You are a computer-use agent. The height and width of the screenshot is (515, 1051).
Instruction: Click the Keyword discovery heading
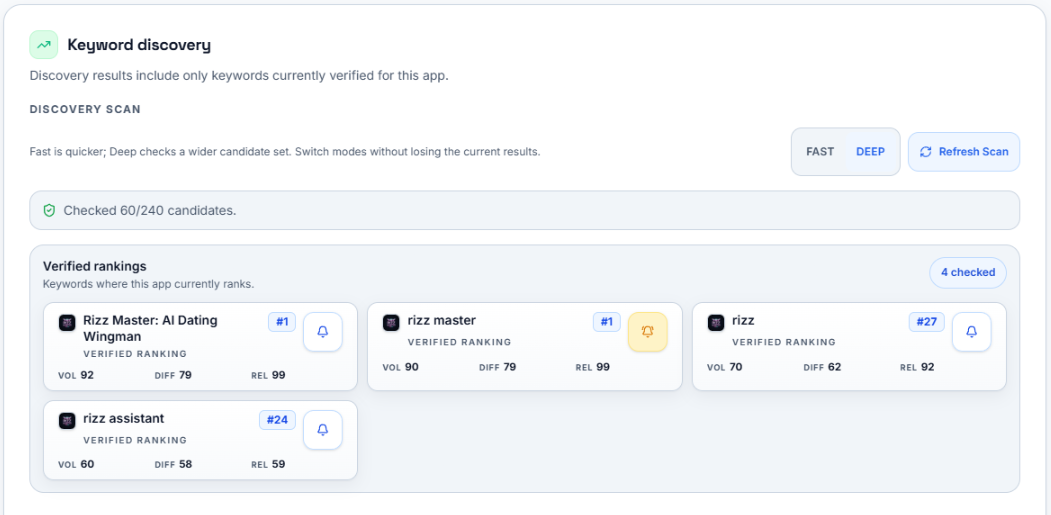(x=139, y=45)
